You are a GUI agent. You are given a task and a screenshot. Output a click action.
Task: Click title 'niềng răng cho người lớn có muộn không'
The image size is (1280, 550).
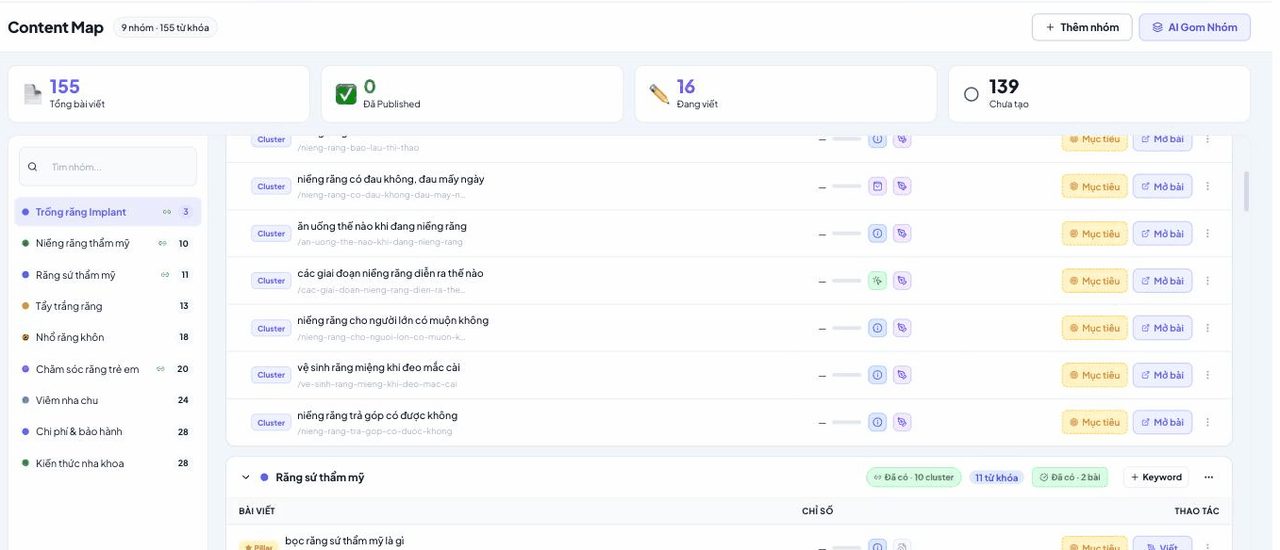(393, 320)
